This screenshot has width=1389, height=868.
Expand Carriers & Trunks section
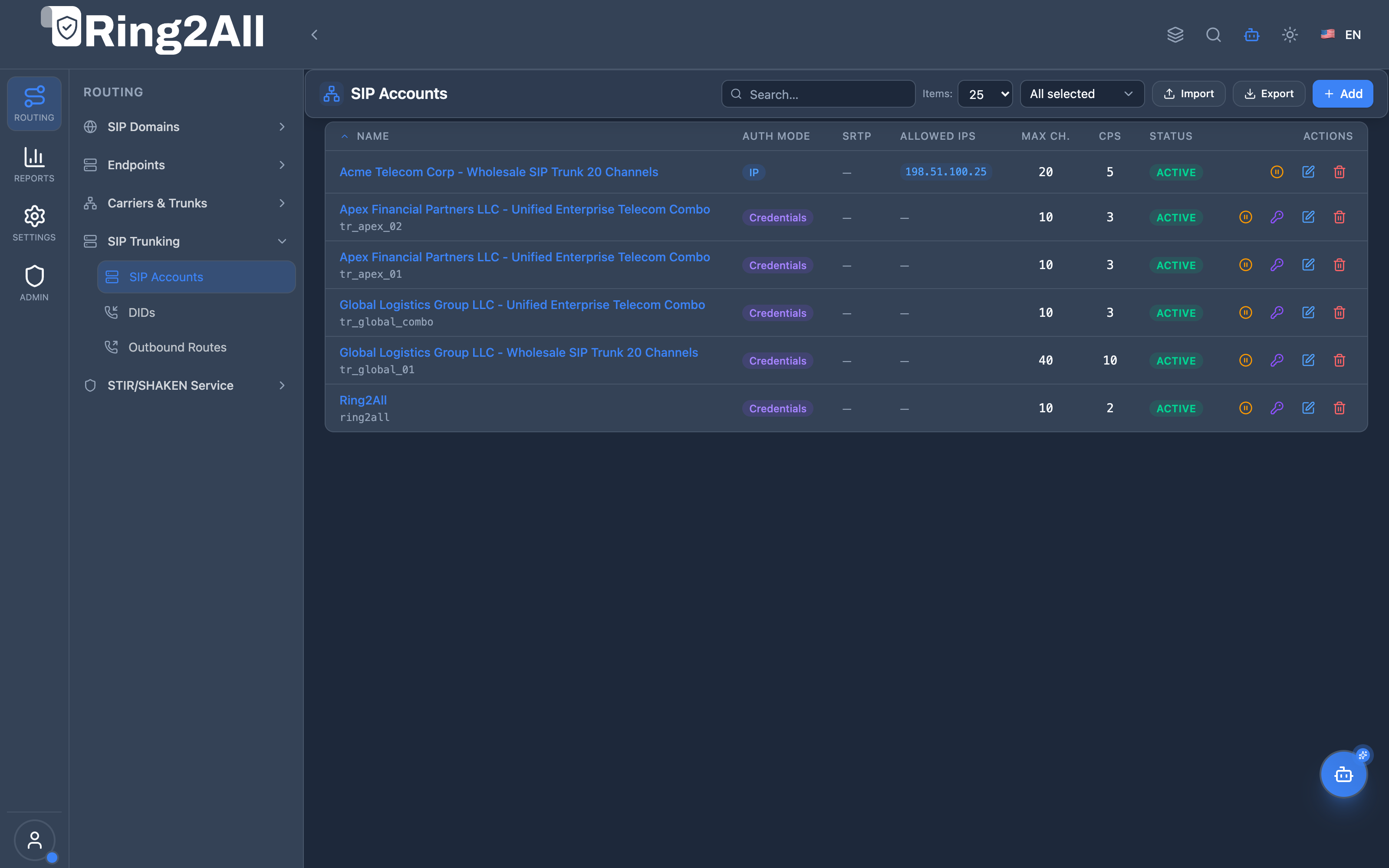click(185, 203)
